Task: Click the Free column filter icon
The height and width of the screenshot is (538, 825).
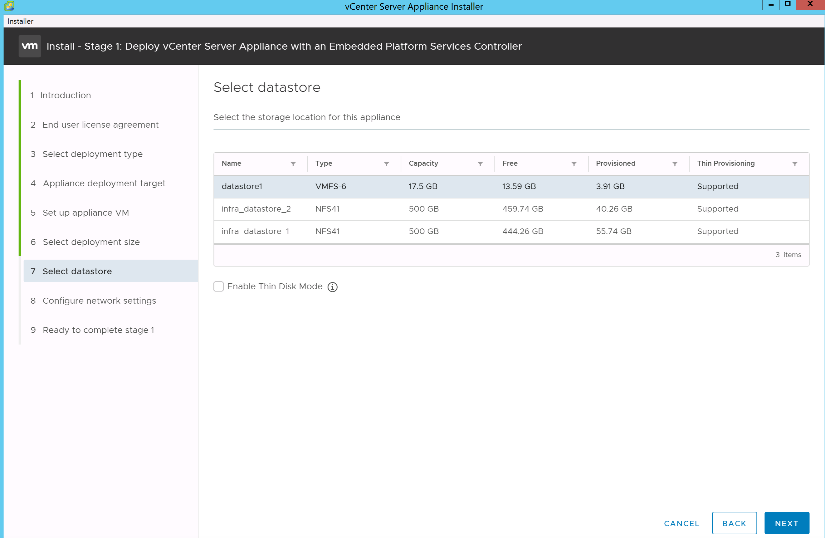Action: [x=574, y=163]
